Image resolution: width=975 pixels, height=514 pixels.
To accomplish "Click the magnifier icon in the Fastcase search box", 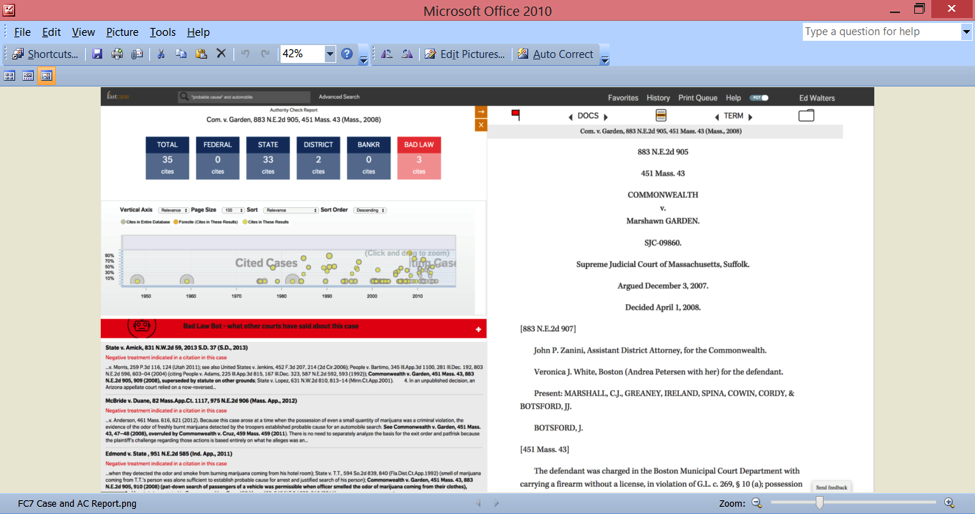I will (183, 97).
